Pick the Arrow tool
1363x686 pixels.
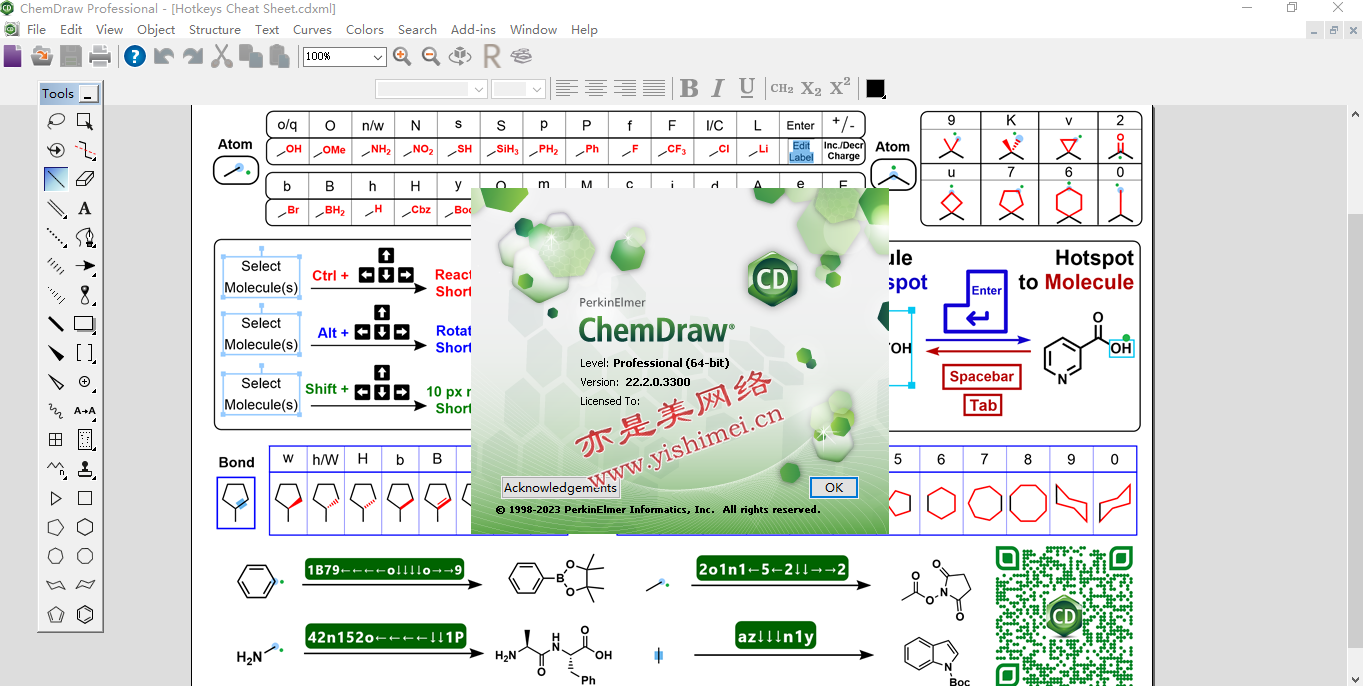tap(85, 266)
